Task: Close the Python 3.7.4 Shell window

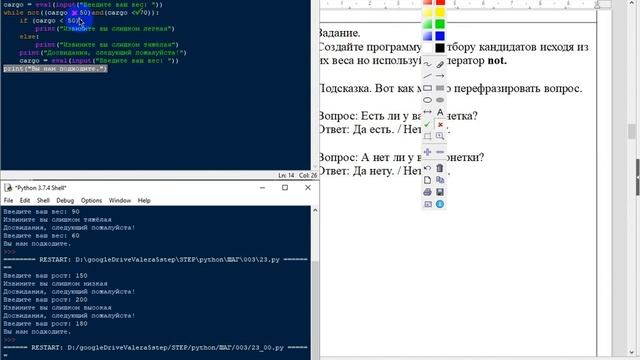Action: [x=308, y=187]
